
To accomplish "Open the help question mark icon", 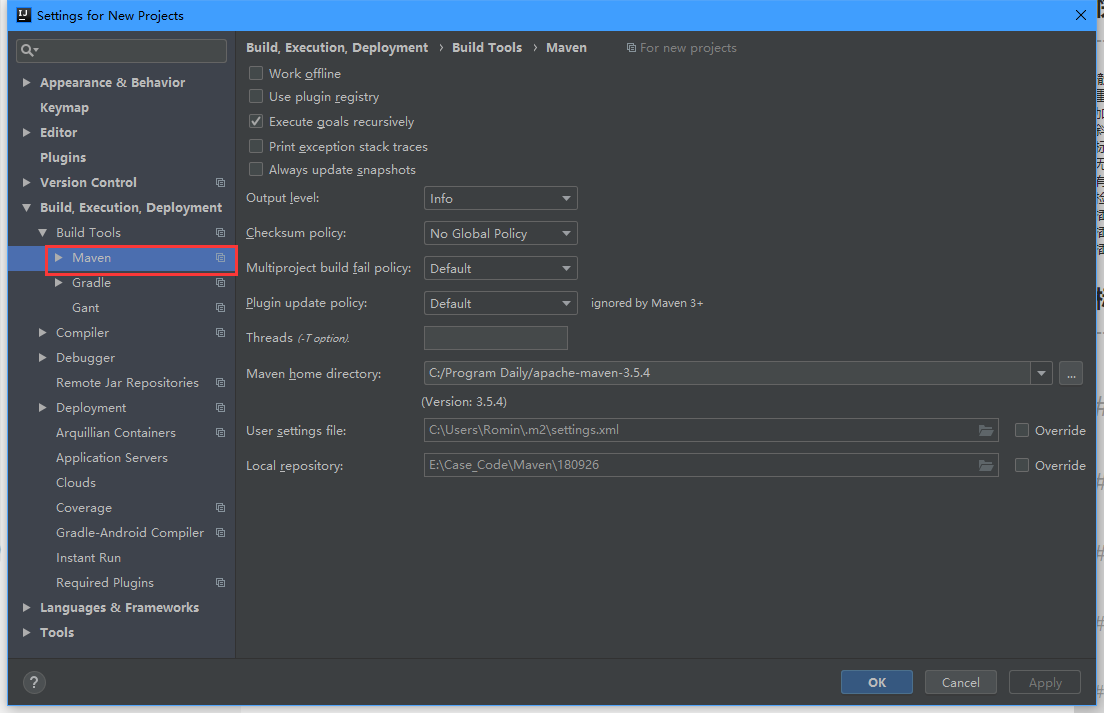I will click(x=34, y=682).
